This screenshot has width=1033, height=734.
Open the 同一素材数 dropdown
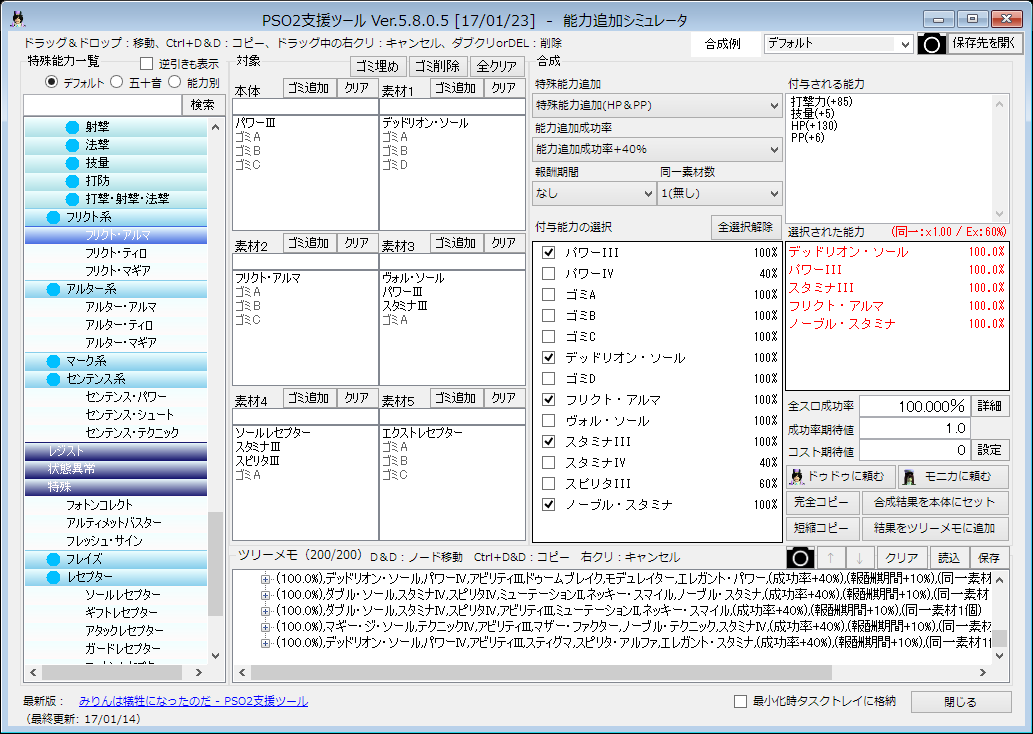[719, 194]
